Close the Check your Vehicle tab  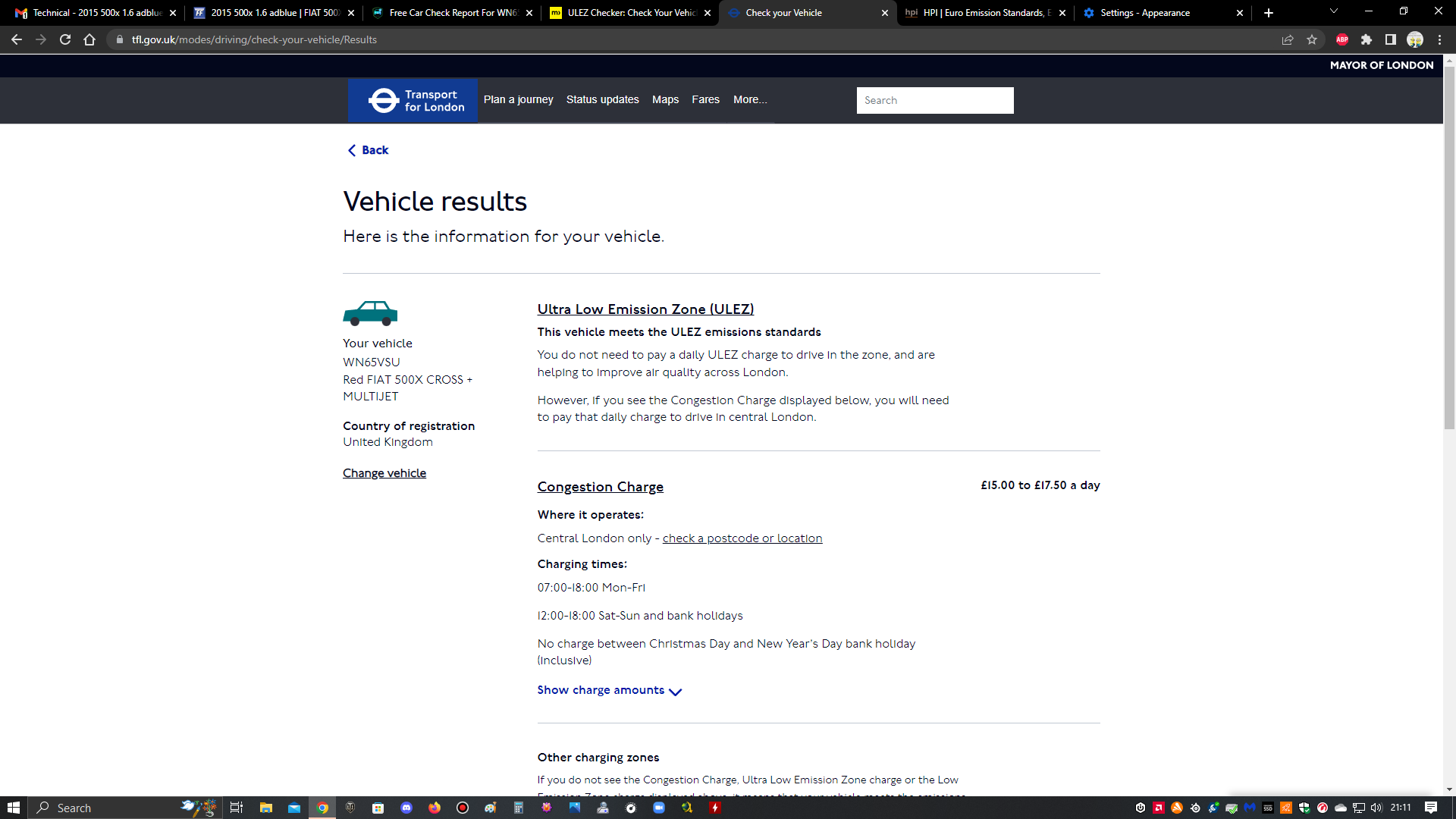pyautogui.click(x=885, y=13)
